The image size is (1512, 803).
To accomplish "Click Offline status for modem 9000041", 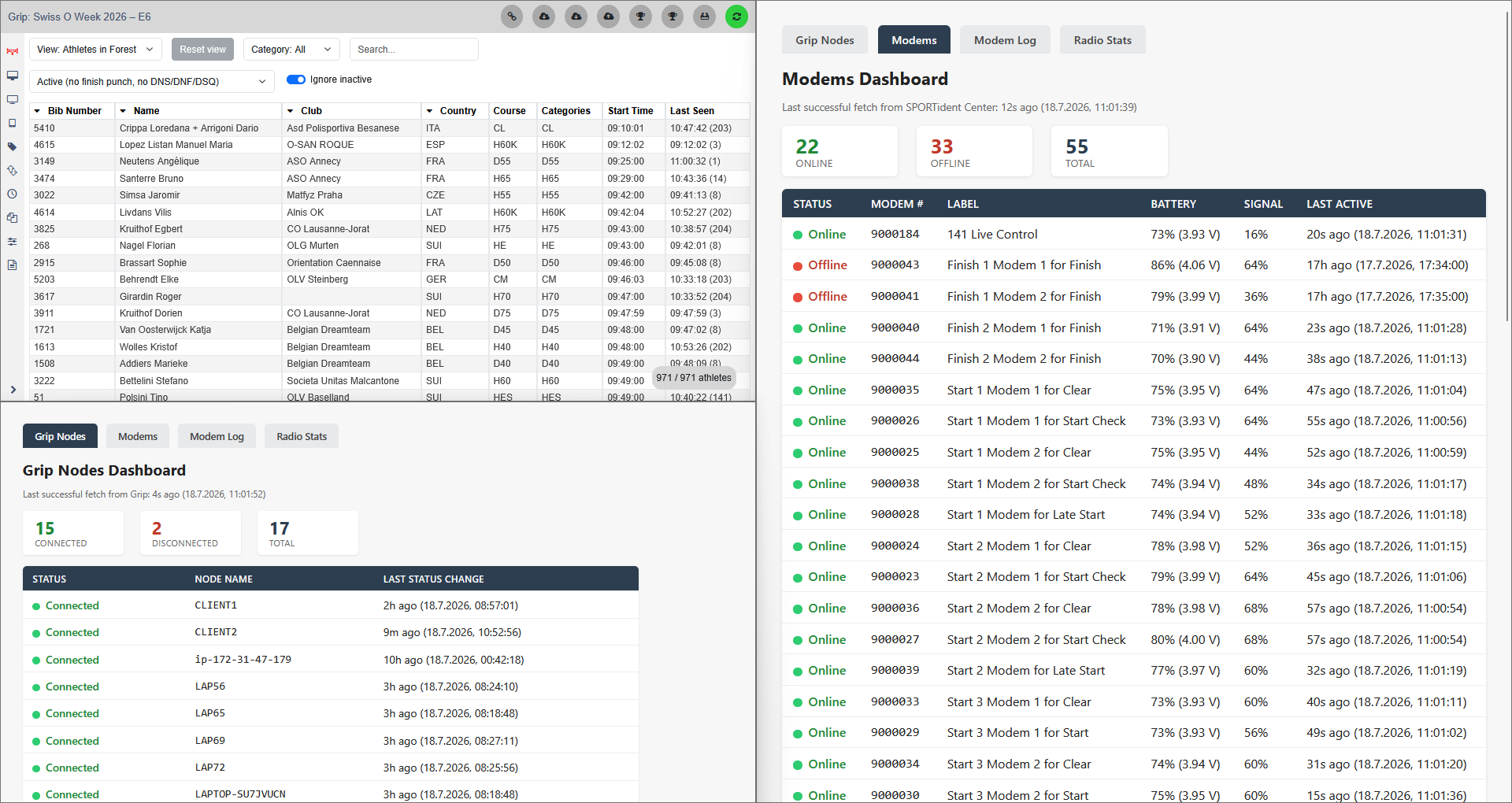I will tap(820, 297).
